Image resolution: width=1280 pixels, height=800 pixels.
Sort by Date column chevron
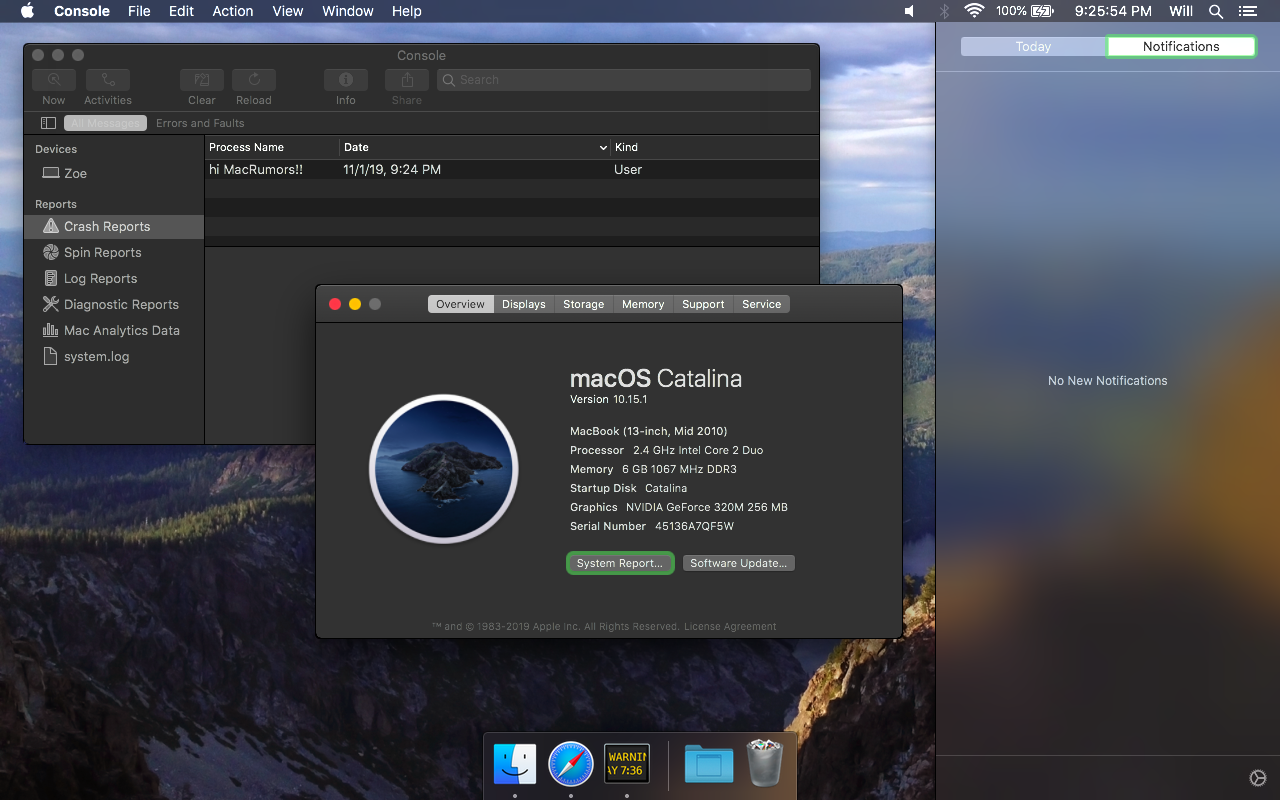coord(603,148)
